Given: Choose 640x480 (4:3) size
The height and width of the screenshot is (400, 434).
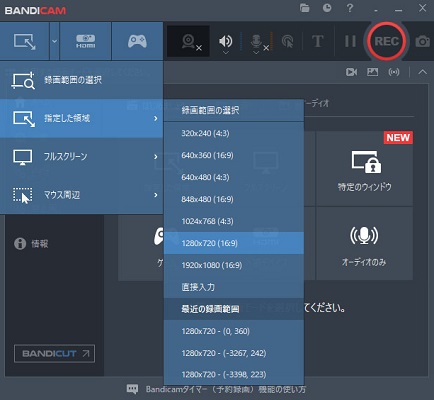Looking at the screenshot, I should coord(234,177).
